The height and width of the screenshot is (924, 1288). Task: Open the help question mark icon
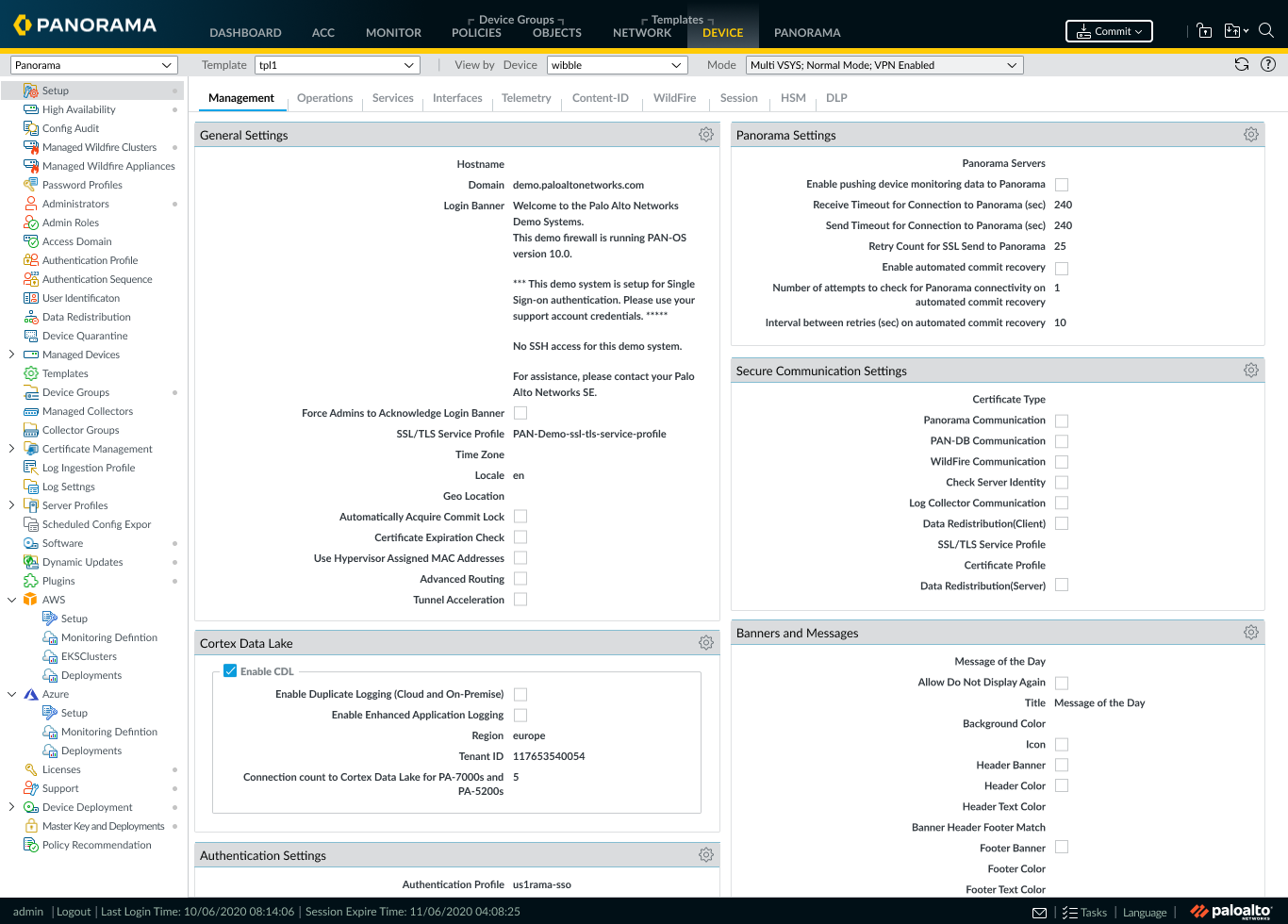(1268, 64)
